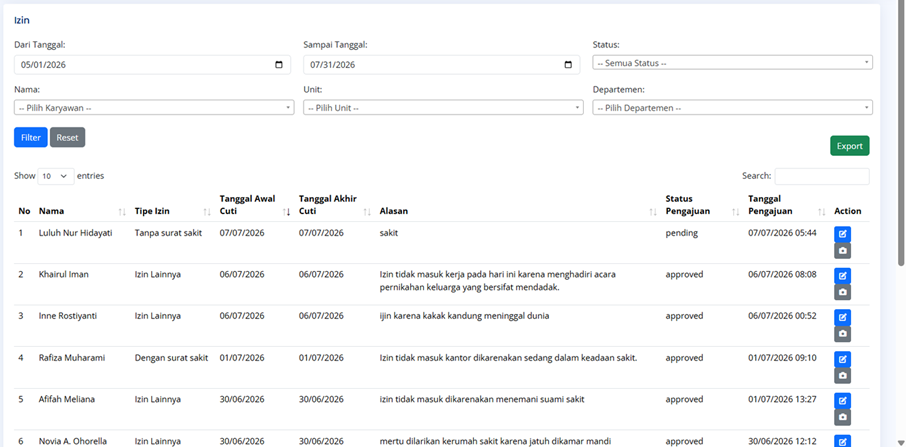
Task: Click submission time 01/07/2026 13:27
Action: click(x=782, y=399)
